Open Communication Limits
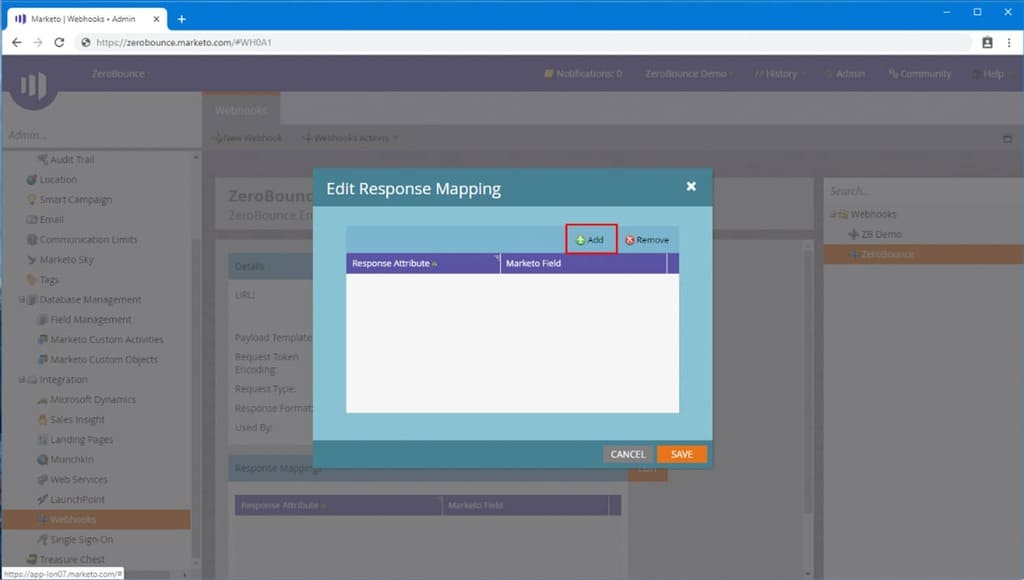Viewport: 1024px width, 580px height. 82,240
